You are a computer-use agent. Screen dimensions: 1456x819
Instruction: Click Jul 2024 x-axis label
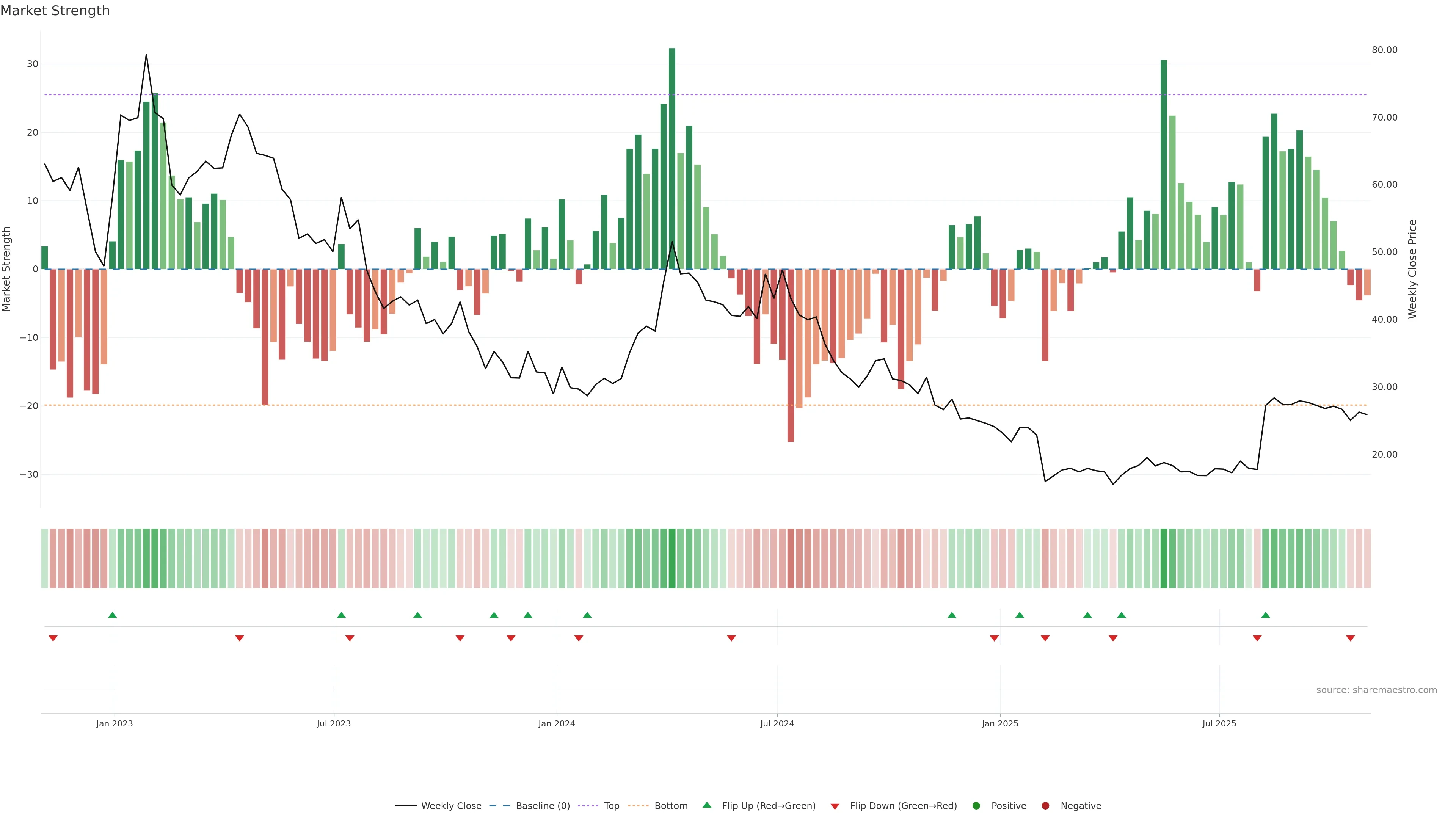click(777, 723)
